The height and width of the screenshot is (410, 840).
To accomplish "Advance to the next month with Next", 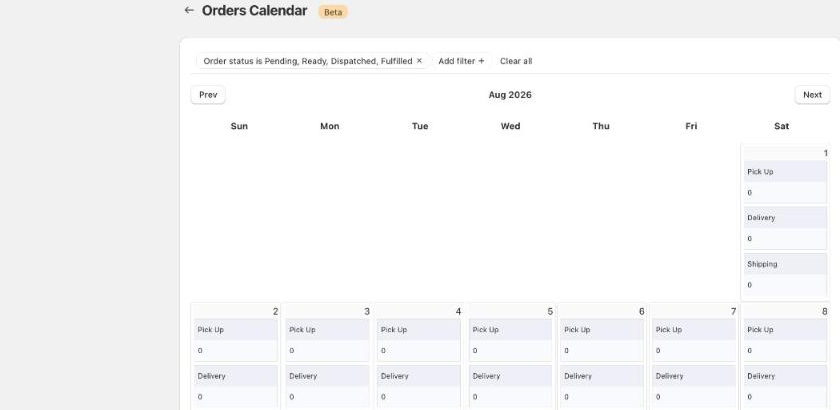I will click(x=812, y=95).
